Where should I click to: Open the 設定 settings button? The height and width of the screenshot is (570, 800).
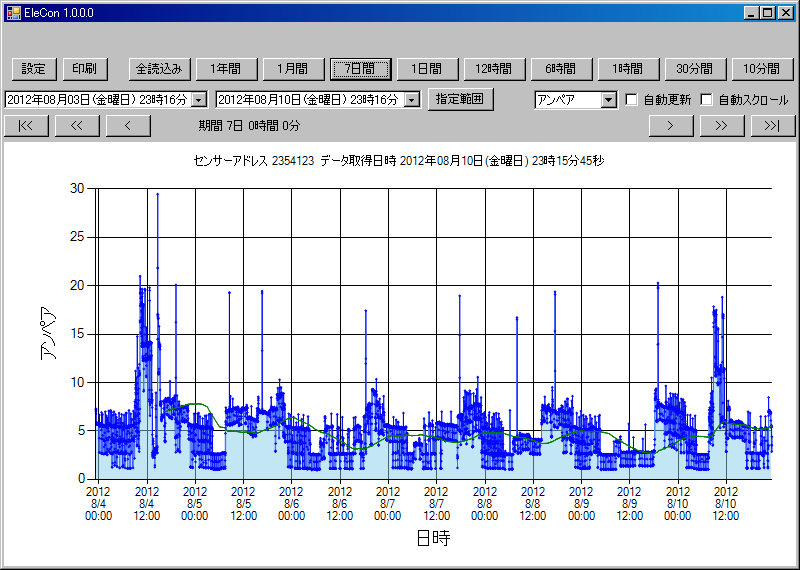click(x=34, y=69)
